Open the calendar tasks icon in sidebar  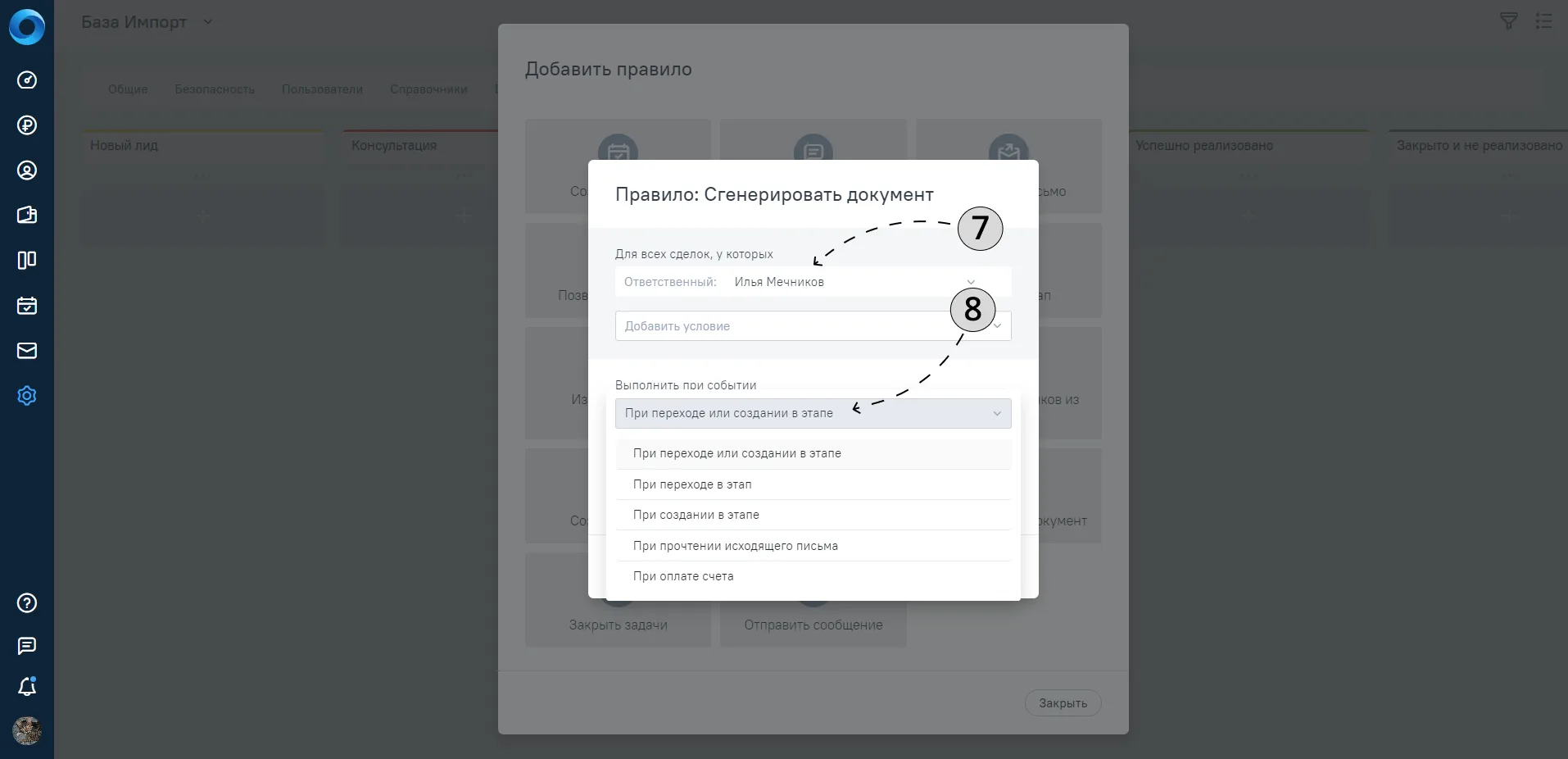[x=27, y=306]
